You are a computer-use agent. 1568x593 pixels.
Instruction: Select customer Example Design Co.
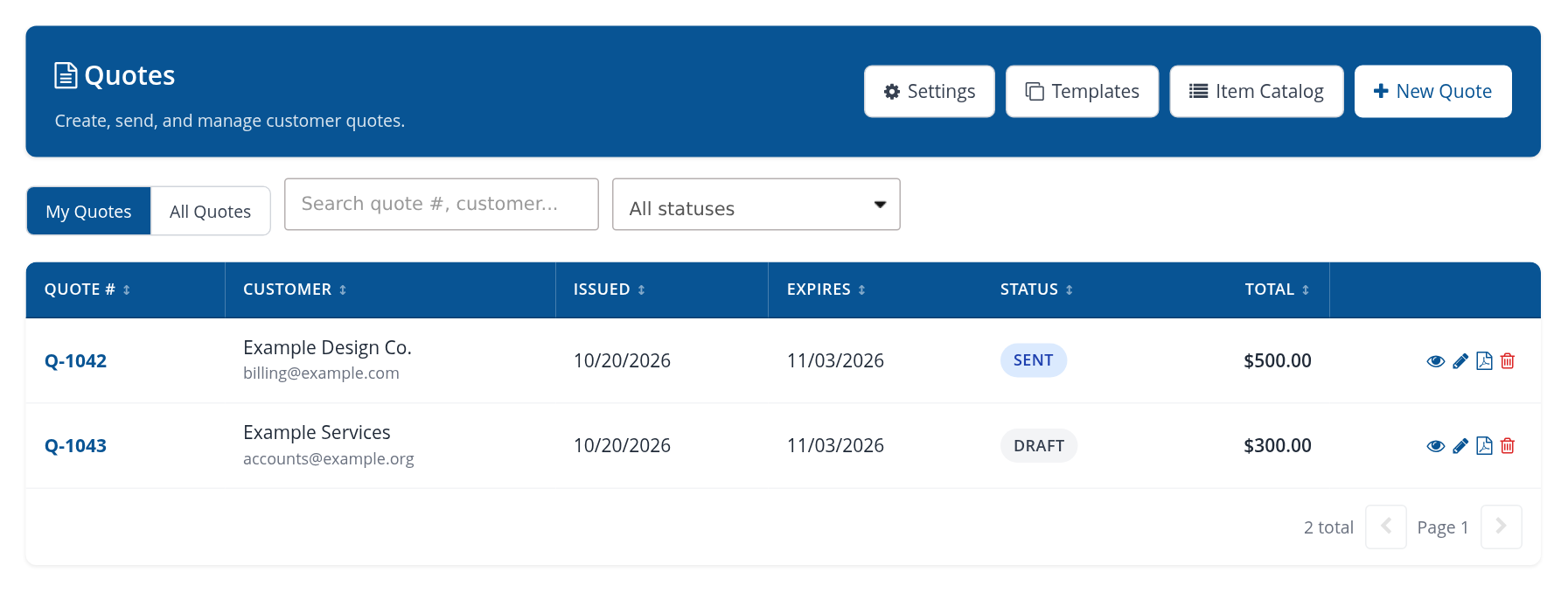327,347
